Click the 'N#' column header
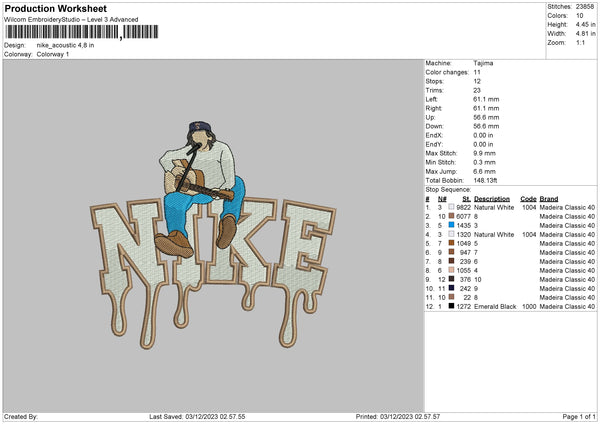Screen dimensions: 600x424 442,199
